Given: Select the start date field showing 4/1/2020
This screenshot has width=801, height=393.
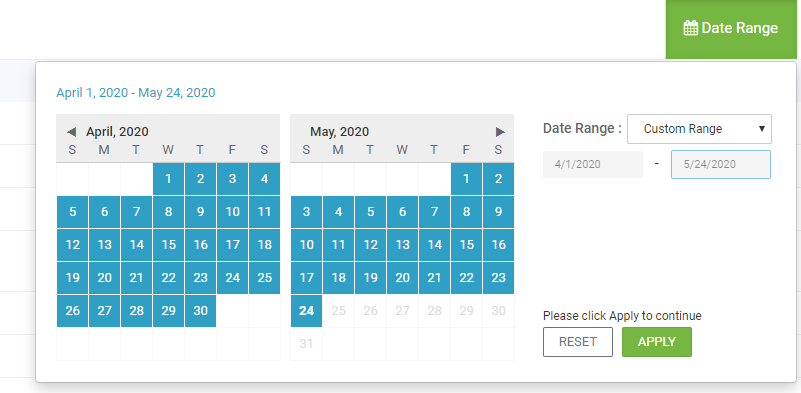Looking at the screenshot, I should (593, 165).
